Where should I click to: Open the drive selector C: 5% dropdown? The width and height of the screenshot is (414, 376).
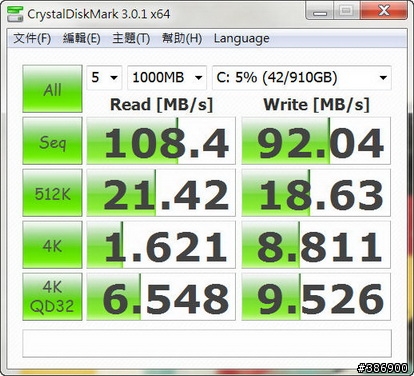[302, 78]
